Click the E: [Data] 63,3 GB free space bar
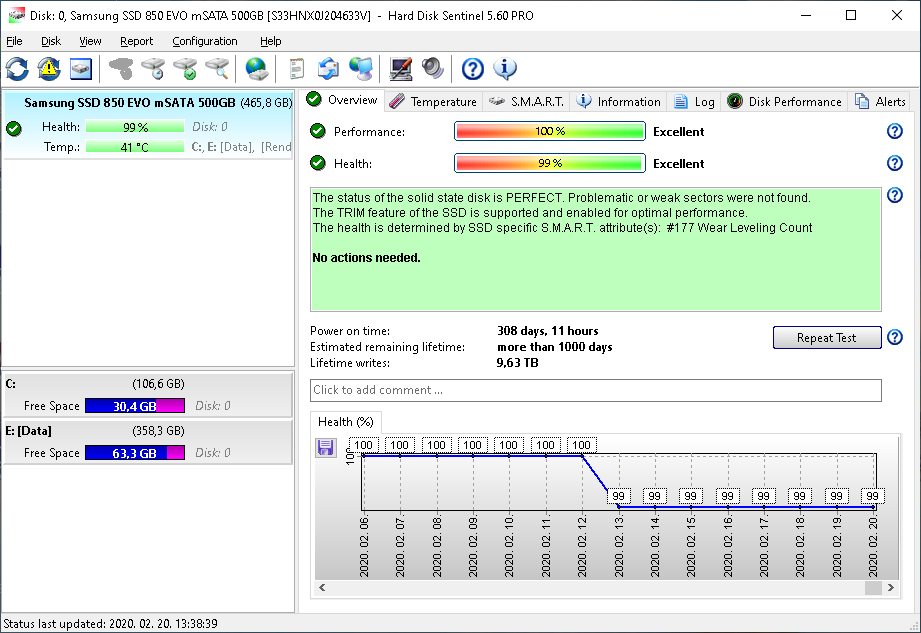 point(135,453)
